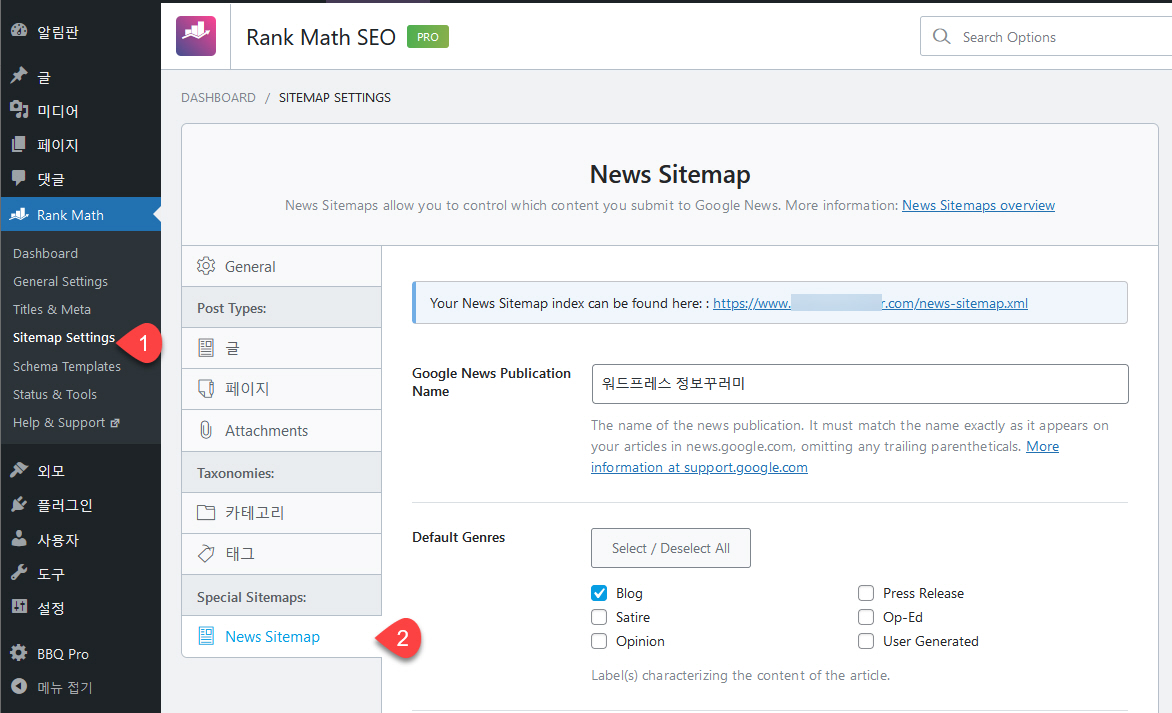This screenshot has height=713, width=1172.
Task: Click the 외모 appearance brush icon
Action: pyautogui.click(x=19, y=470)
